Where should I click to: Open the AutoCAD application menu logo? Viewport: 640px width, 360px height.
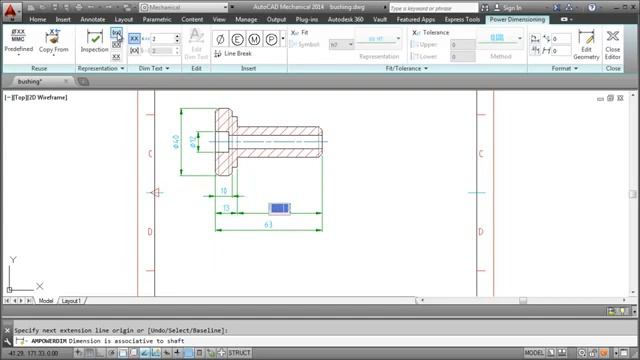click(x=11, y=11)
